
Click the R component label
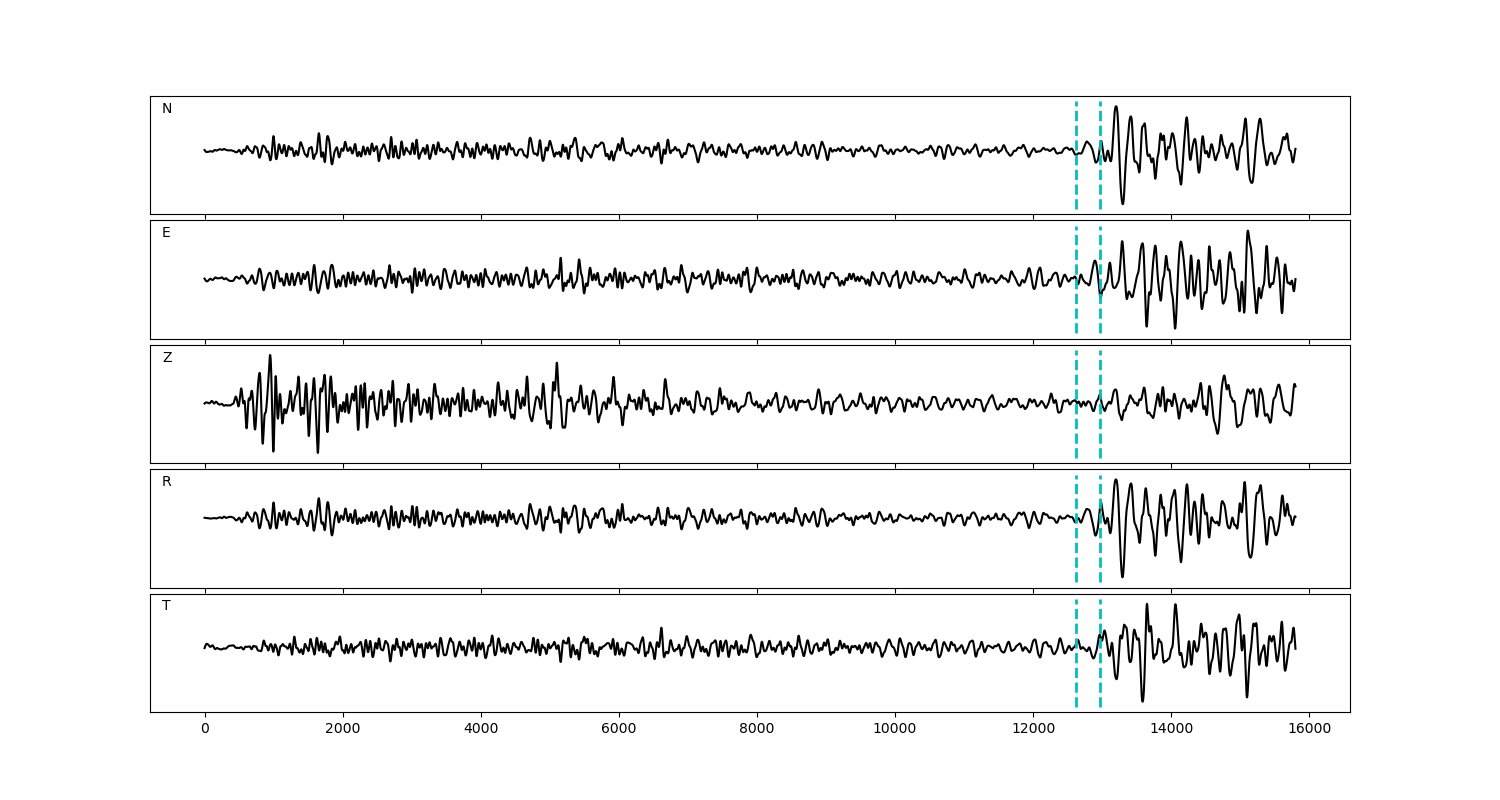(x=167, y=482)
